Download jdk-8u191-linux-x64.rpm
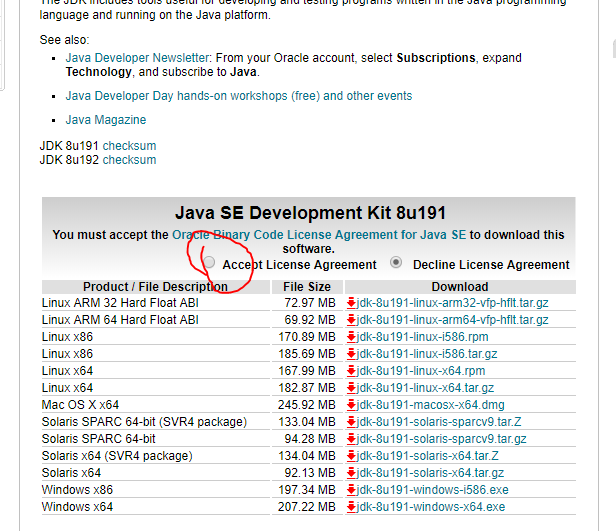 pyautogui.click(x=421, y=371)
